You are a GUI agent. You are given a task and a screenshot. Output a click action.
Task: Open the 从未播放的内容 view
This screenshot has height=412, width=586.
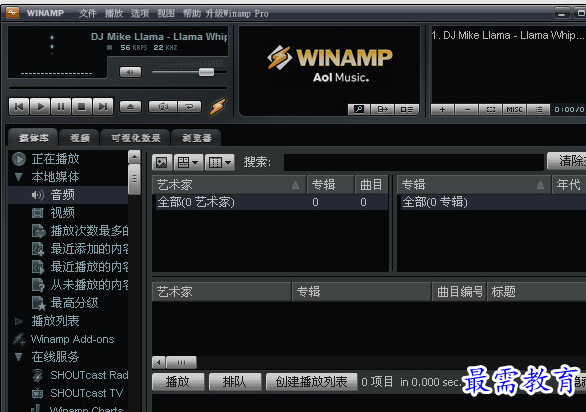click(x=89, y=285)
